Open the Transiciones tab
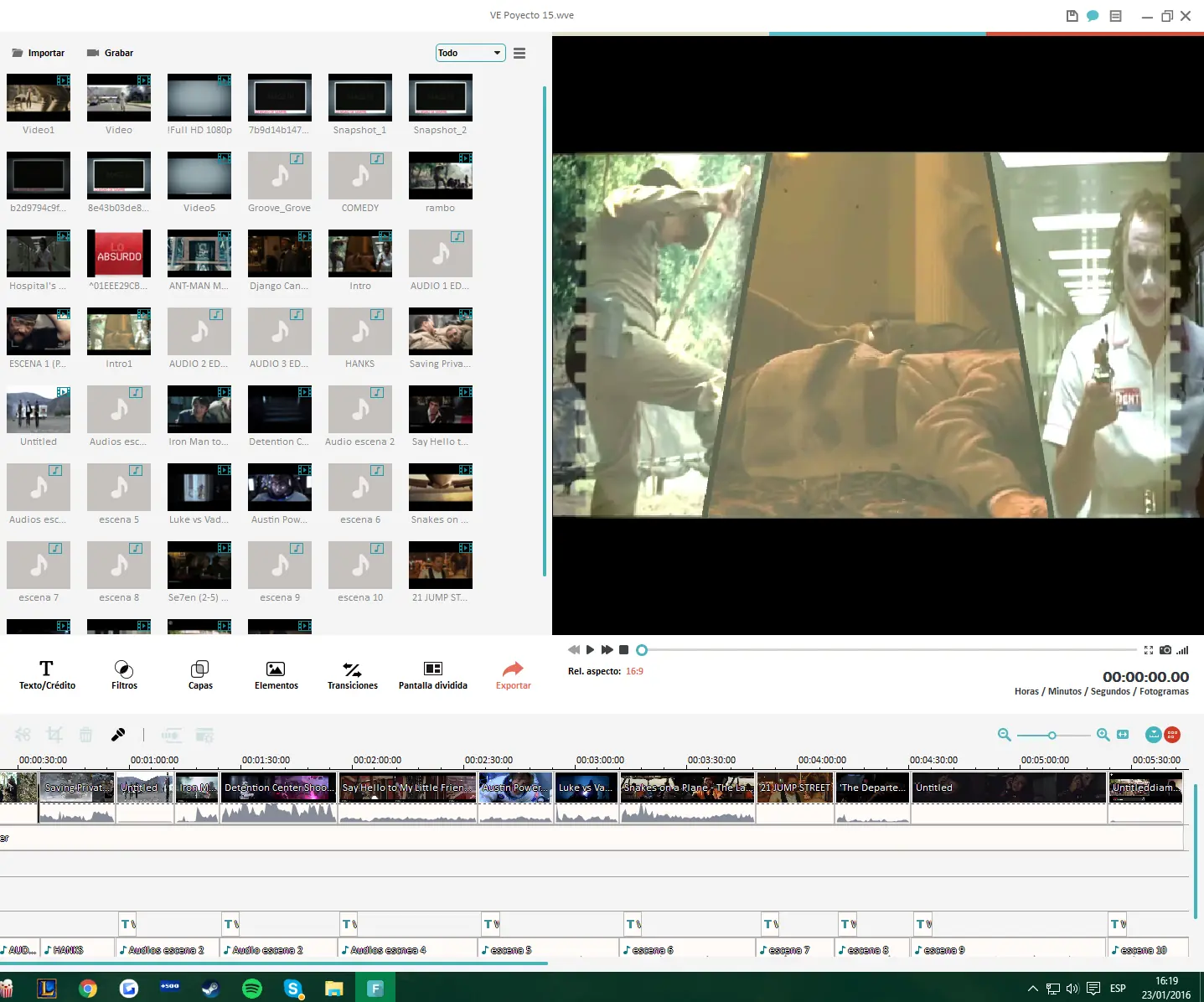Screen dimensions: 1204x1002 353,675
